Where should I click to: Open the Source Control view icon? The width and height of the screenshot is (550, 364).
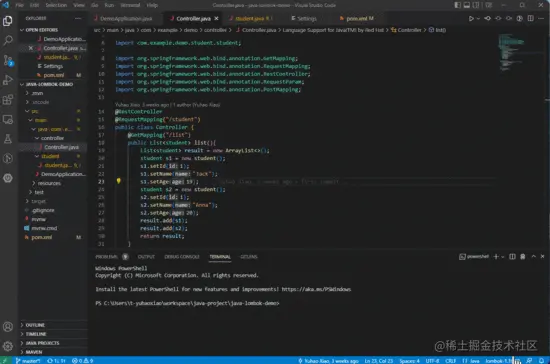pos(8,60)
